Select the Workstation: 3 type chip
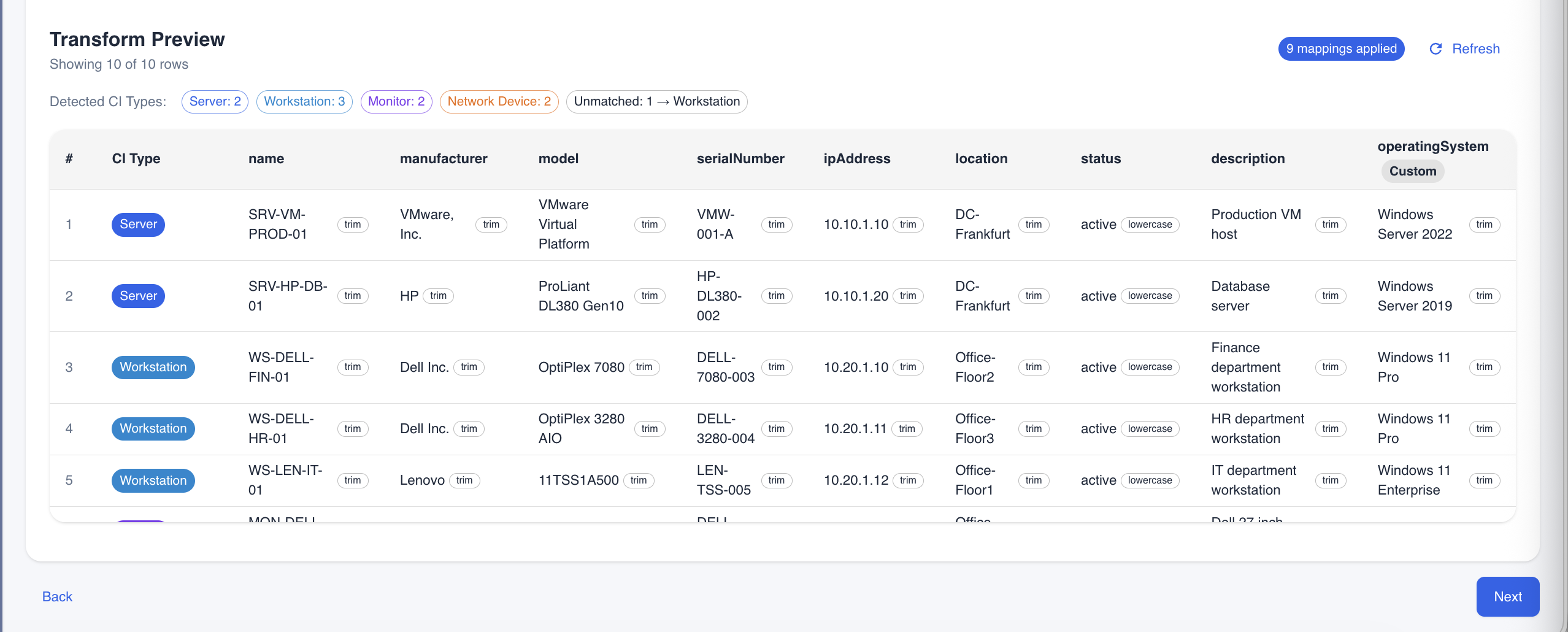Viewport: 1568px width, 632px height. 304,102
